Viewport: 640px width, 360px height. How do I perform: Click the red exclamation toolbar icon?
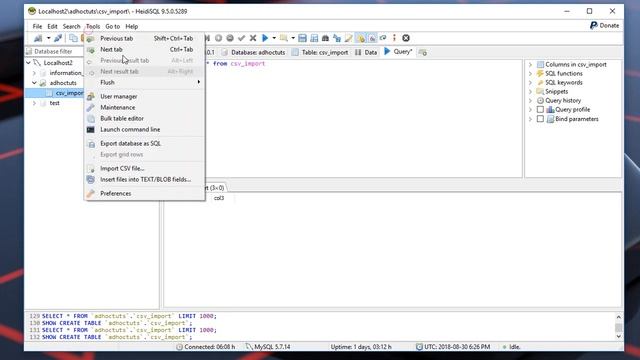[394, 38]
